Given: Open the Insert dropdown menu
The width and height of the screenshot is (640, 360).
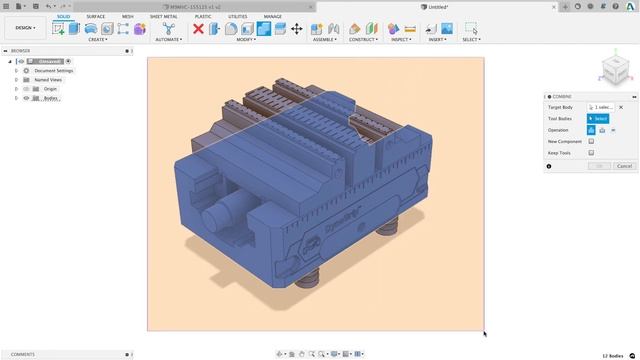Looking at the screenshot, I should click(x=438, y=40).
